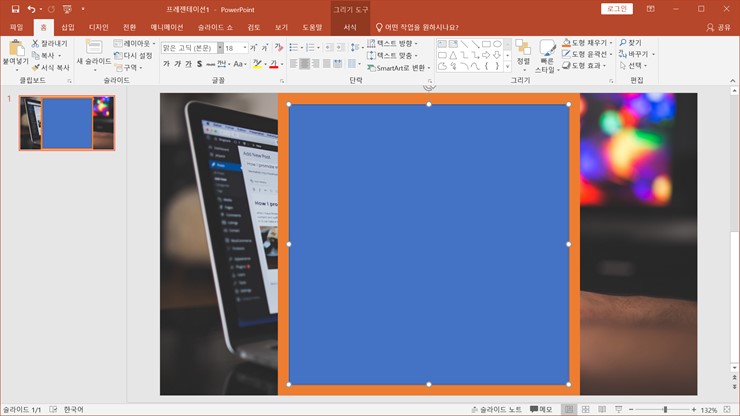This screenshot has height=416, width=740.
Task: Open the Insert (삽입) tab
Action: point(68,27)
